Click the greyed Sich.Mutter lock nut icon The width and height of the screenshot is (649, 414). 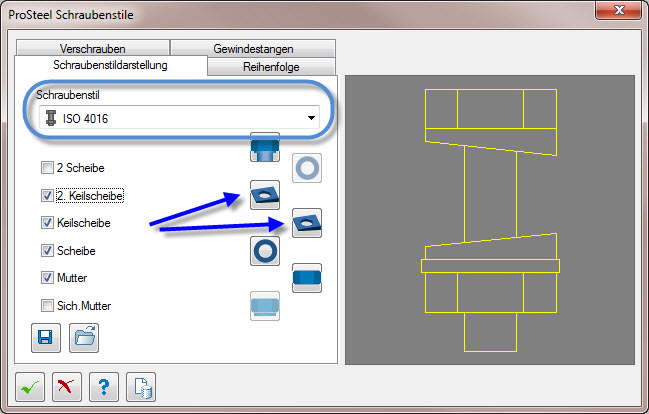click(x=265, y=306)
